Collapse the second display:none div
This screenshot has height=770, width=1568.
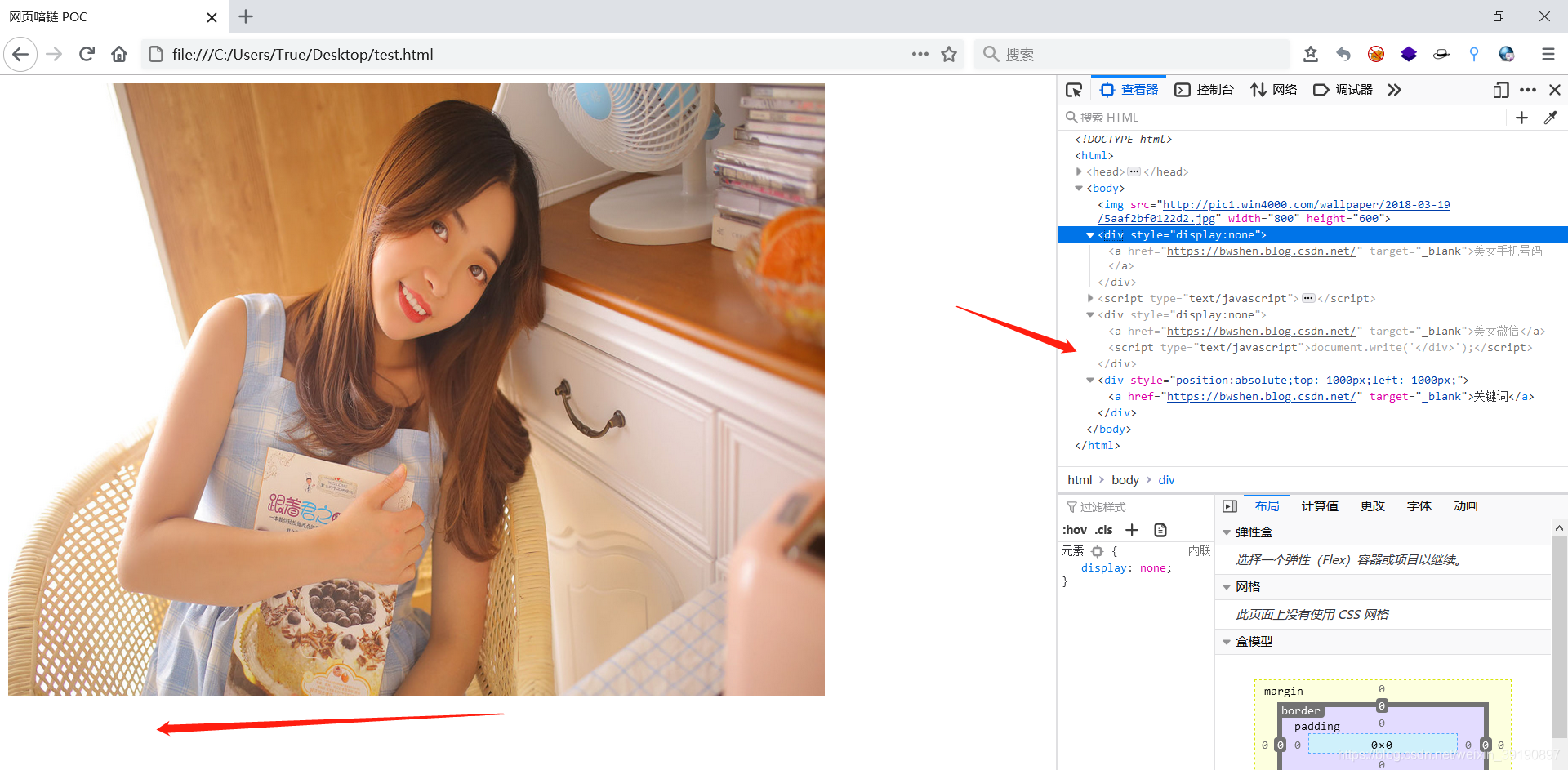(x=1090, y=314)
